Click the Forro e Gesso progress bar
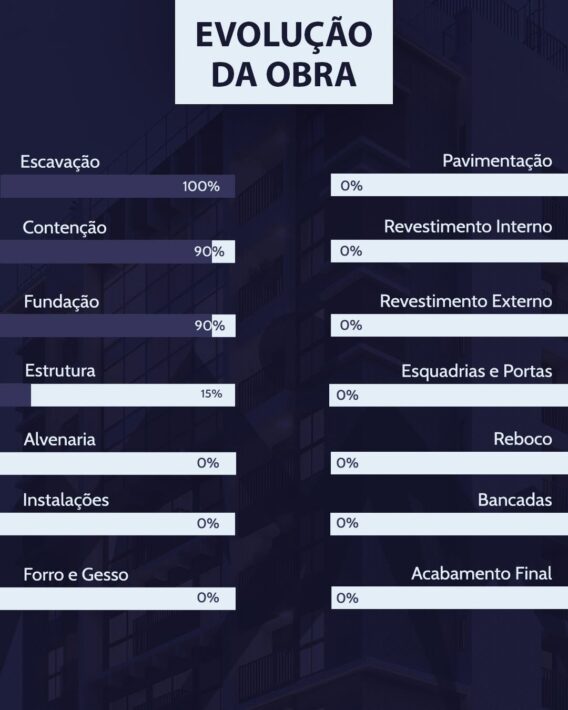Viewport: 568px width, 710px height. point(118,599)
